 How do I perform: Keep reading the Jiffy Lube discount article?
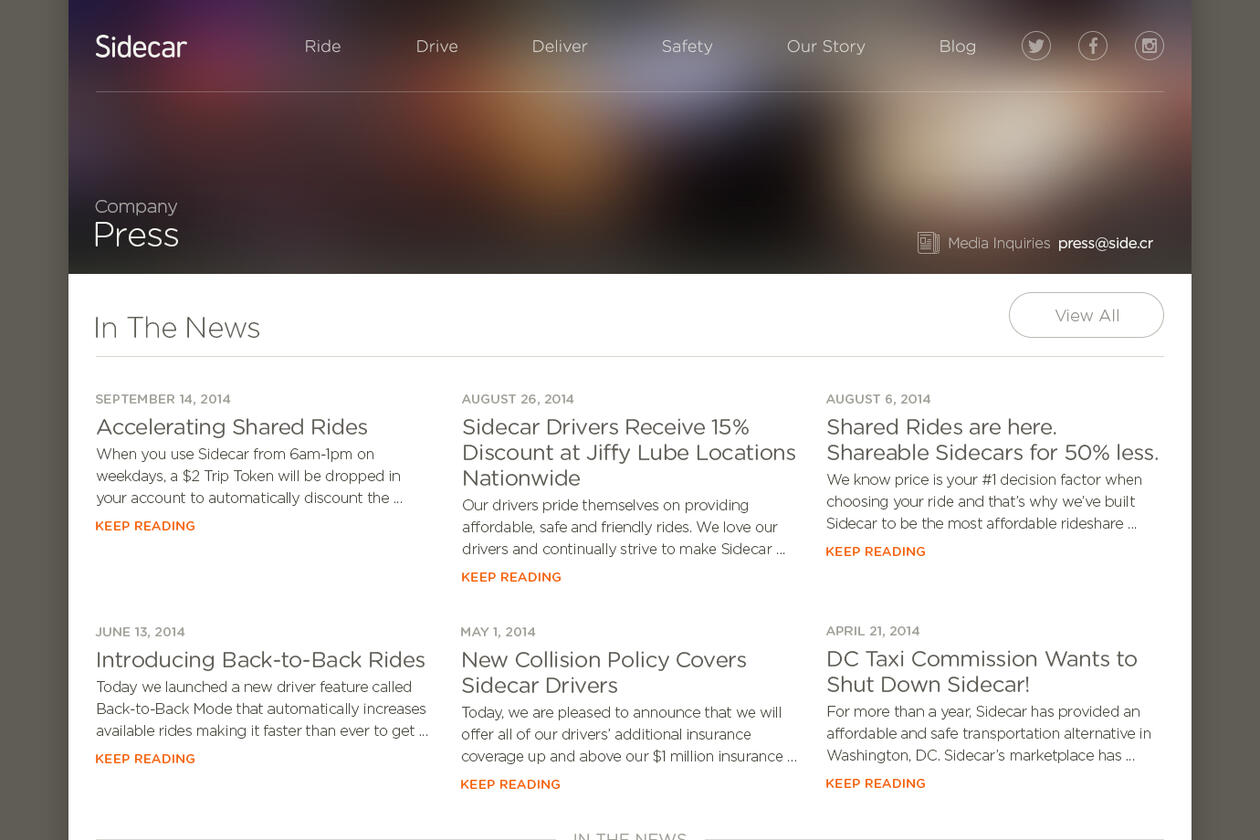pos(511,577)
